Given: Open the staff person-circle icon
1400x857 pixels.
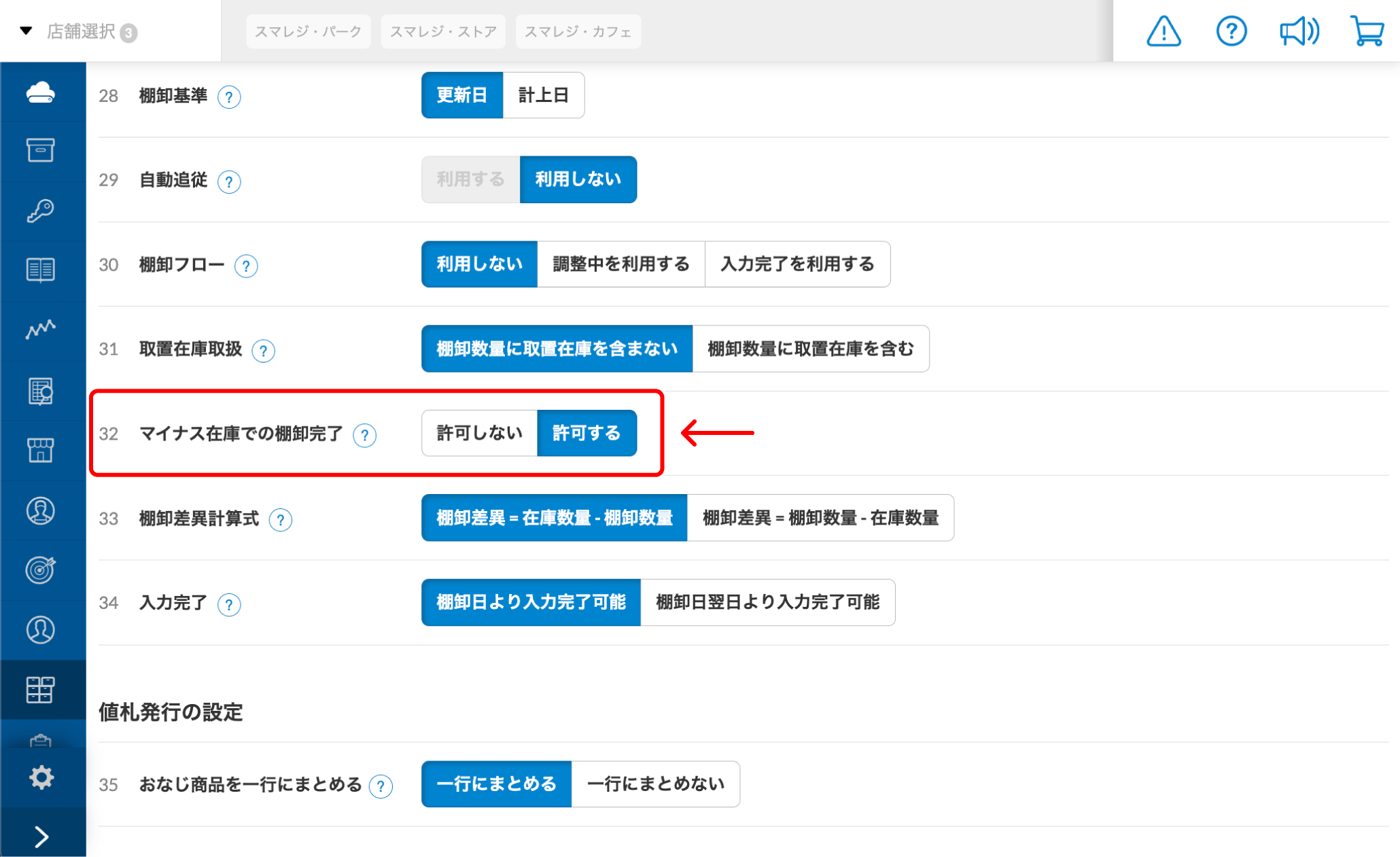Looking at the screenshot, I should [41, 510].
